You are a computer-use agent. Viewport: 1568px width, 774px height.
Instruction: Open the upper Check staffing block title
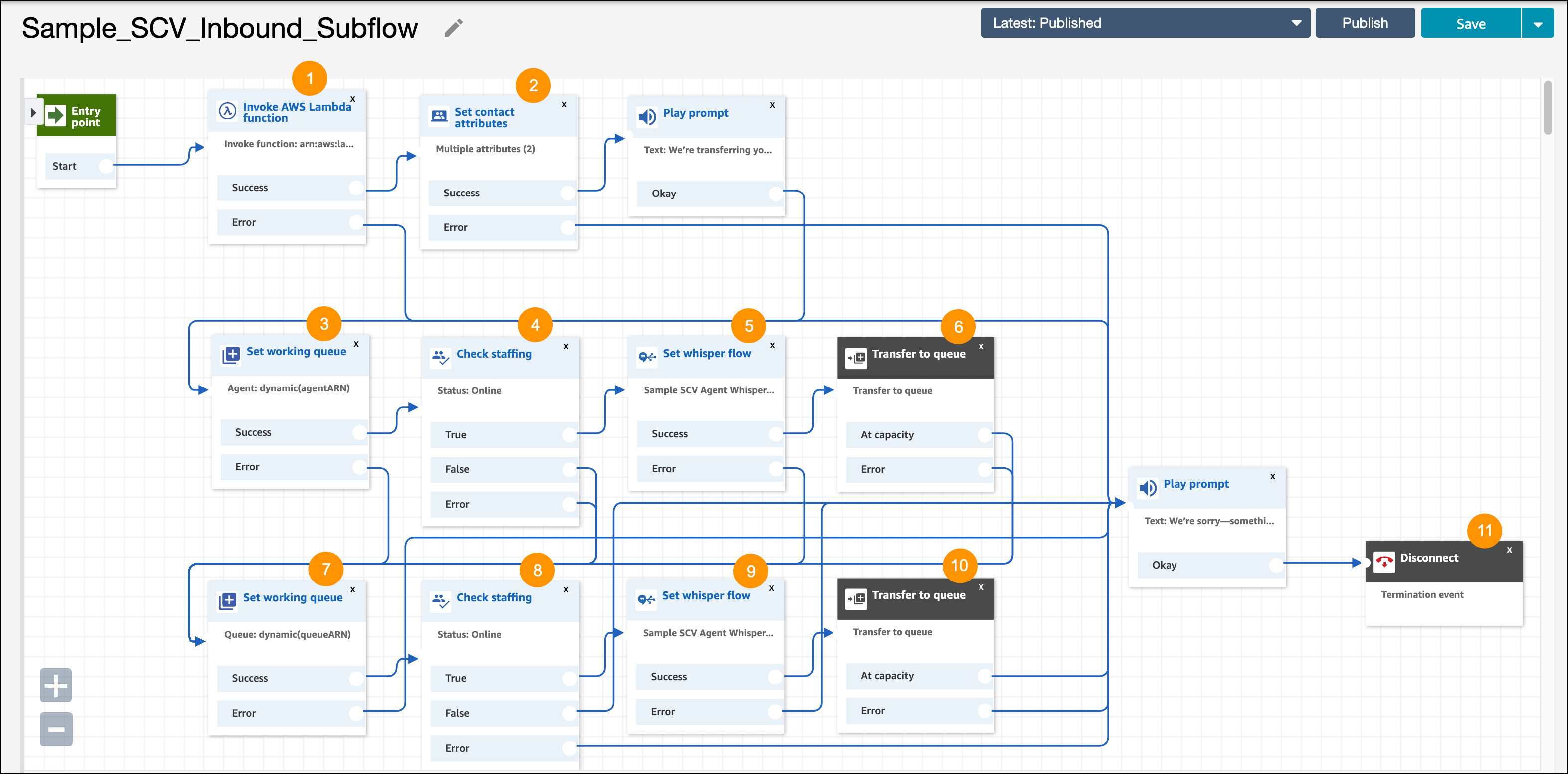click(x=494, y=354)
